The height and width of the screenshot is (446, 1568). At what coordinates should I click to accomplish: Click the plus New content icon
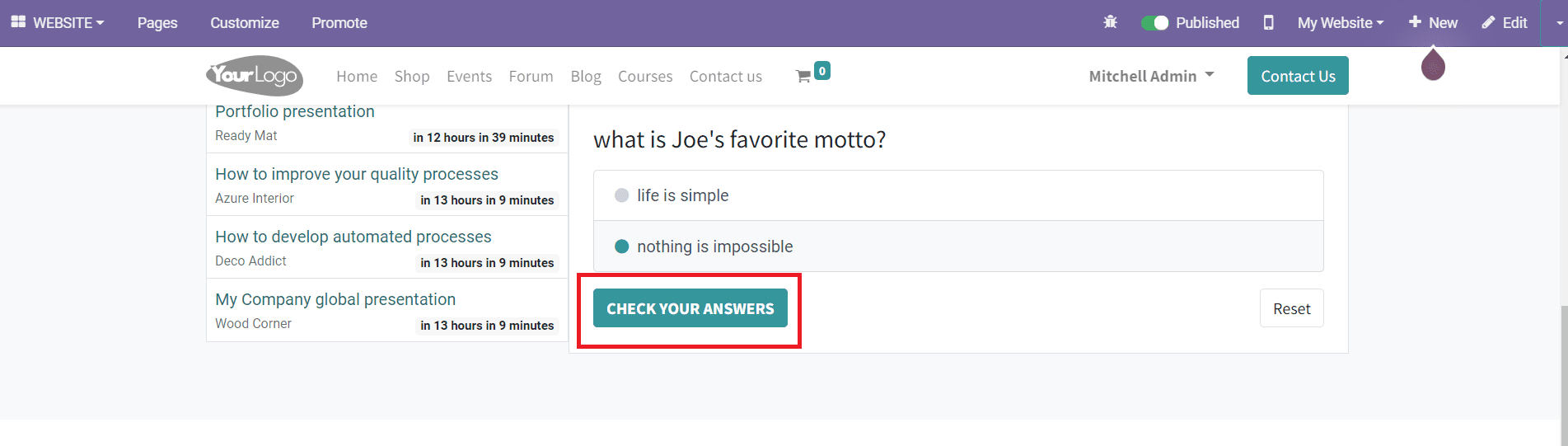pos(1415,22)
